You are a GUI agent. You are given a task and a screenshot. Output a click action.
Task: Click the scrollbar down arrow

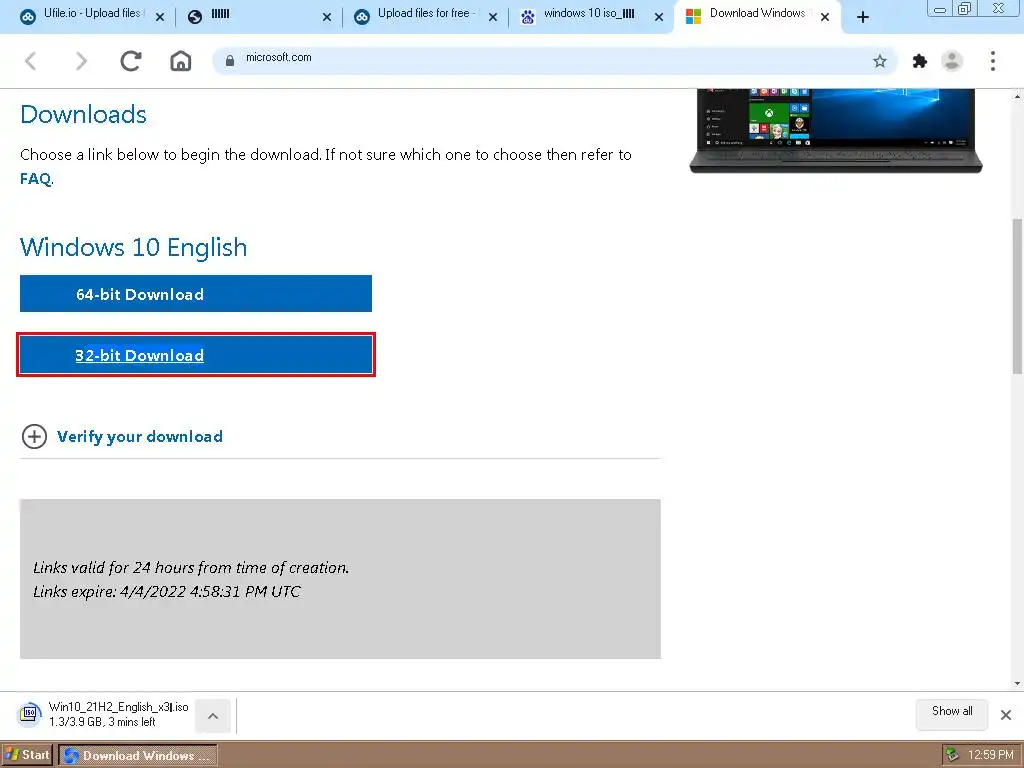[1017, 684]
